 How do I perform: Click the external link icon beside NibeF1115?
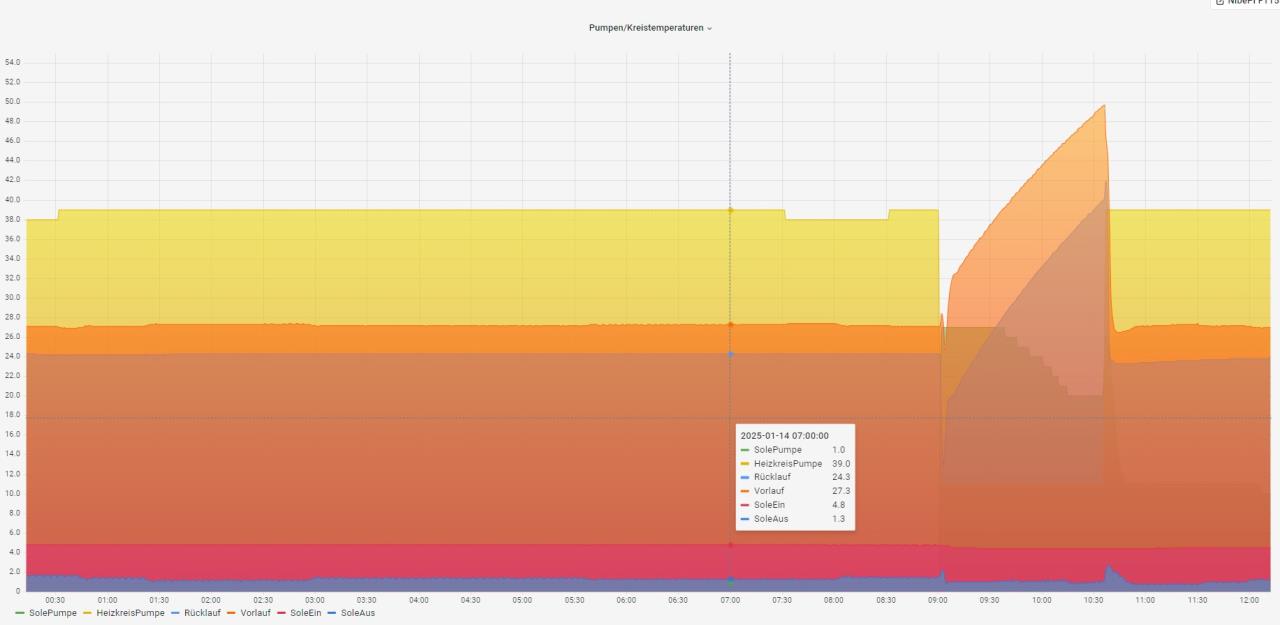point(1219,3)
